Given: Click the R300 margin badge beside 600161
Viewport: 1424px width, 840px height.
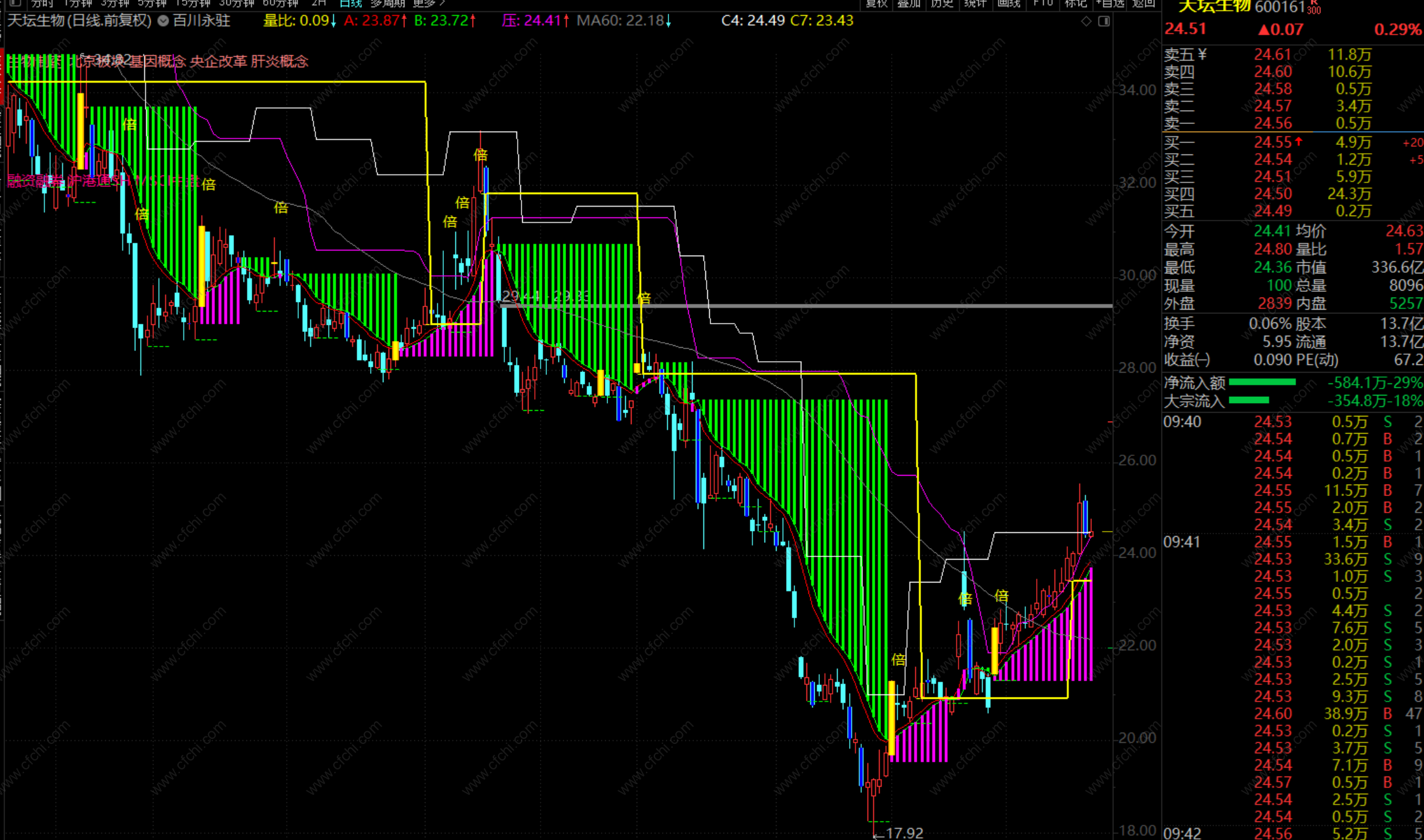Looking at the screenshot, I should 1314,8.
